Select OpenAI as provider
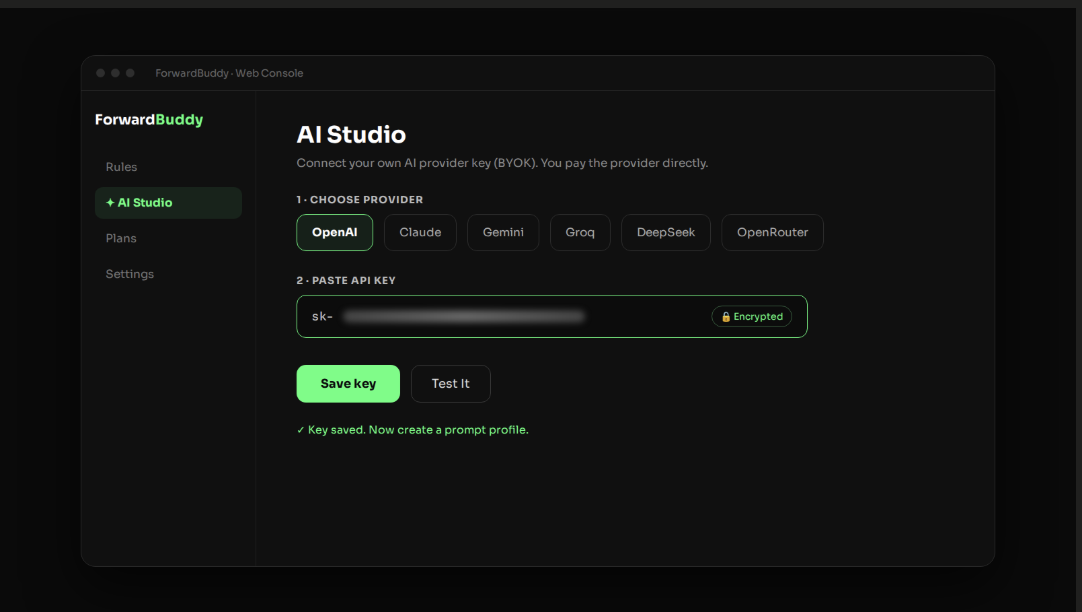This screenshot has width=1082, height=612. pos(335,233)
